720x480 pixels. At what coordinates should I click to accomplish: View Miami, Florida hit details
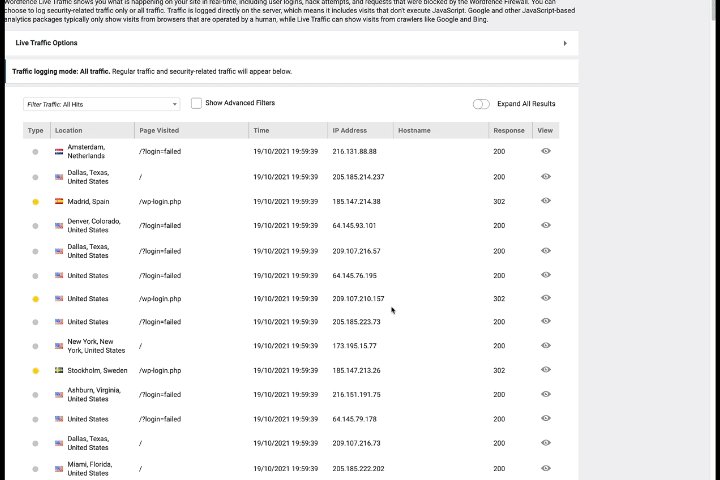546,468
